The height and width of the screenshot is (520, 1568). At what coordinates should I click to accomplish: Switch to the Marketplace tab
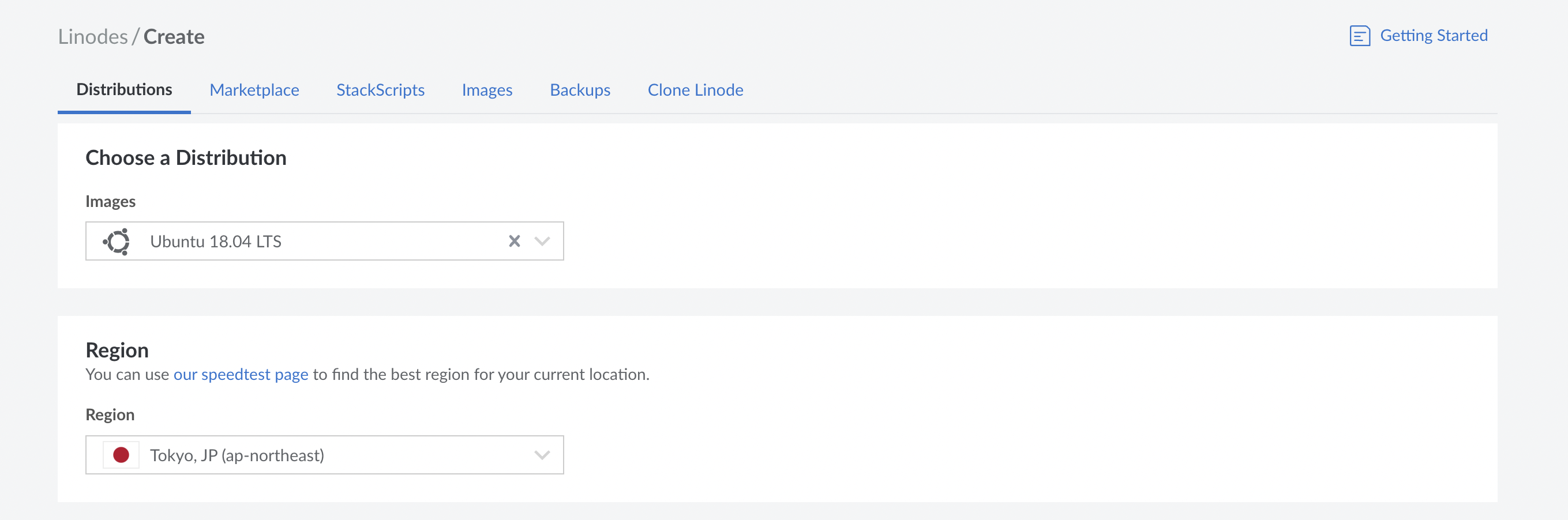[254, 90]
